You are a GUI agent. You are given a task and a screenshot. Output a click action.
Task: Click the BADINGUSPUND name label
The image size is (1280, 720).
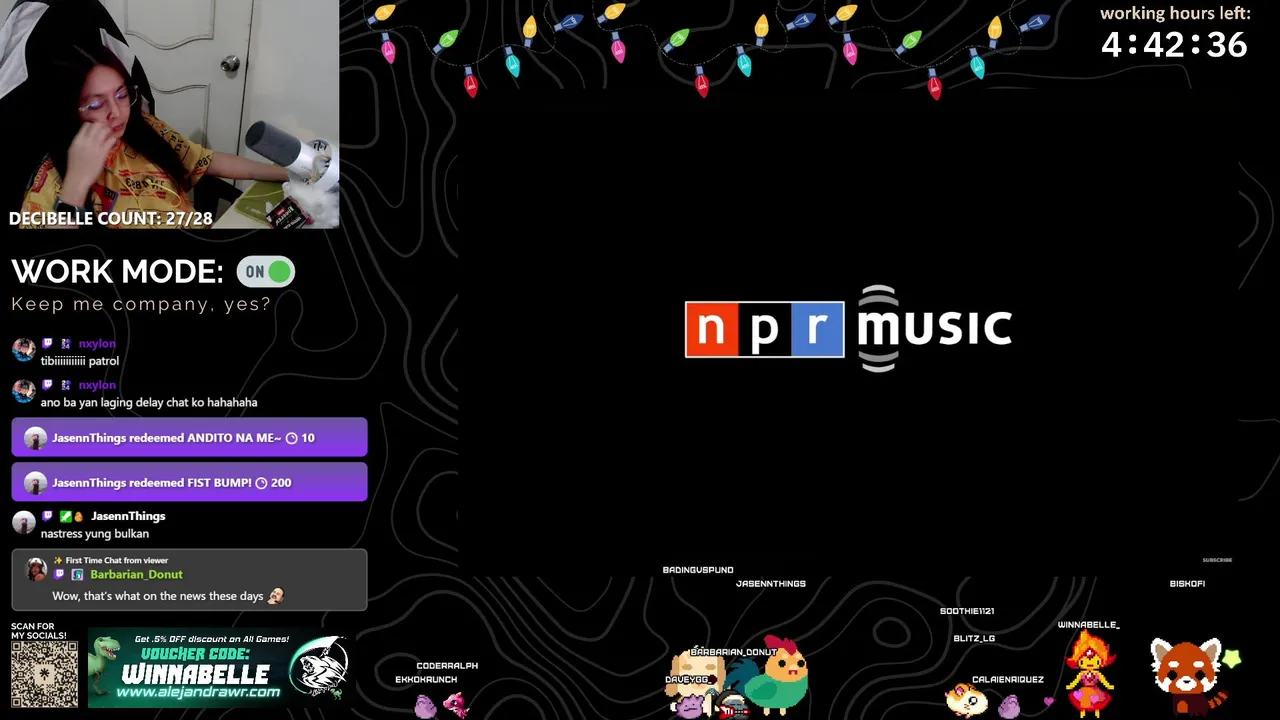pos(698,570)
